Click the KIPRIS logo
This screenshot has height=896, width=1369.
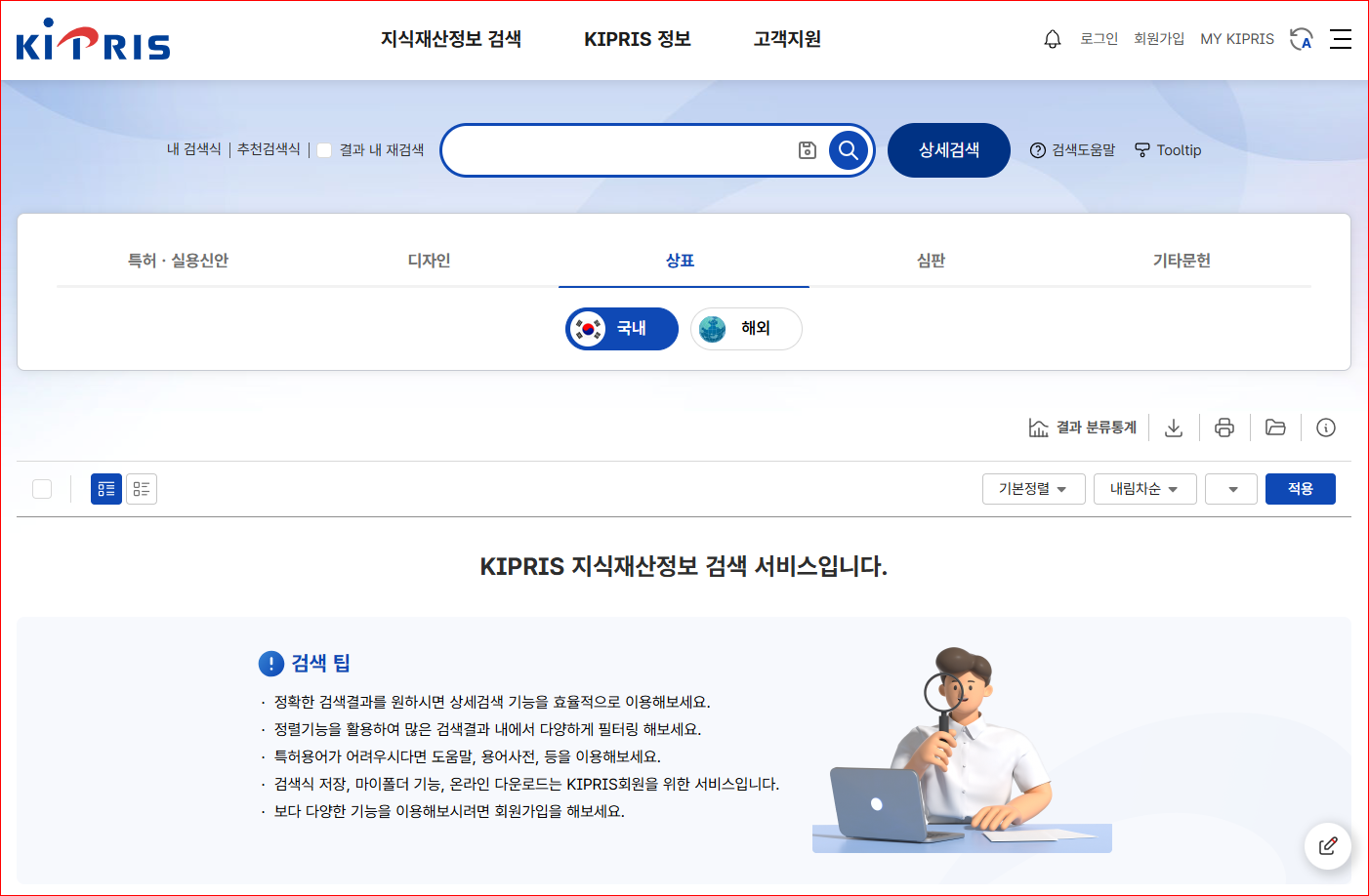[93, 40]
